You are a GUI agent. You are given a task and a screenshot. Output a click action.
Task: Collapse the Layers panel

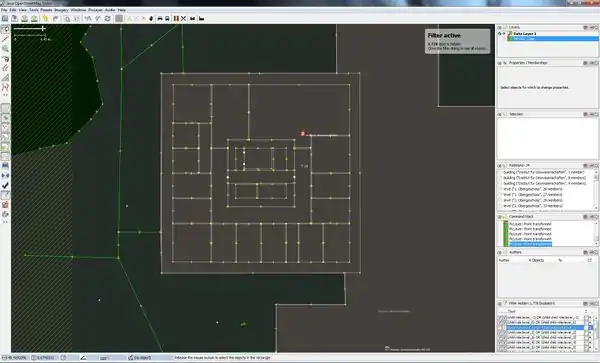point(499,28)
